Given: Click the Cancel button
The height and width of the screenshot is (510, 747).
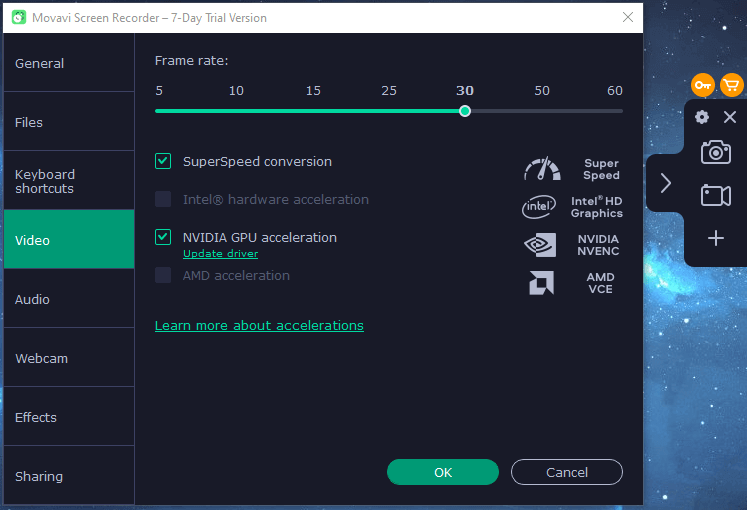Looking at the screenshot, I should (566, 472).
